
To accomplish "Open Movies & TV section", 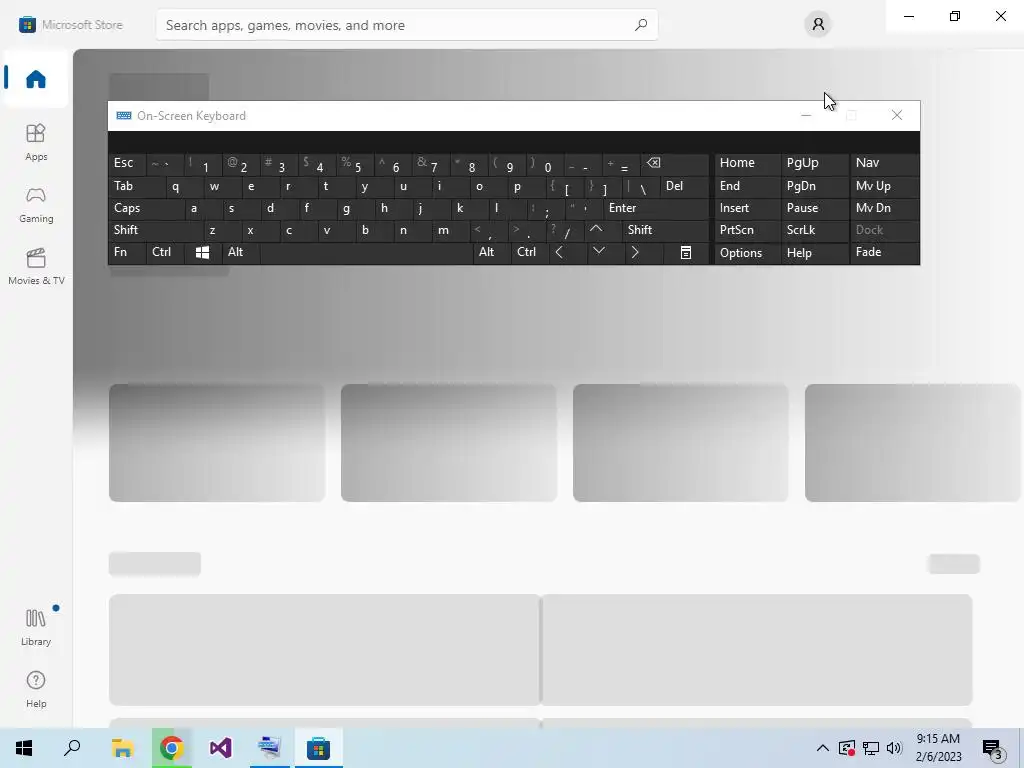I will tap(36, 266).
